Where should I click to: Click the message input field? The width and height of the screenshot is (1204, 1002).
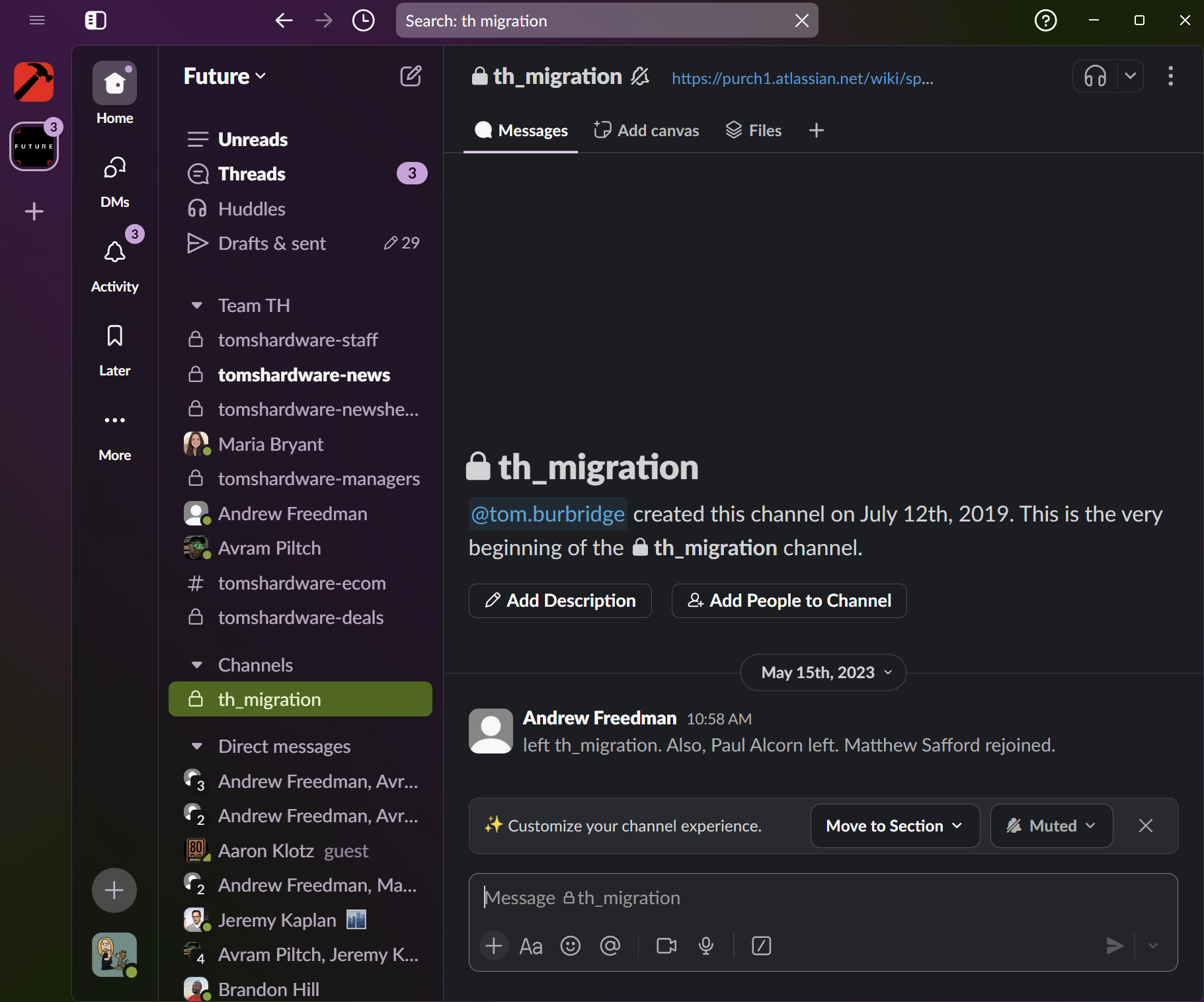(x=823, y=898)
